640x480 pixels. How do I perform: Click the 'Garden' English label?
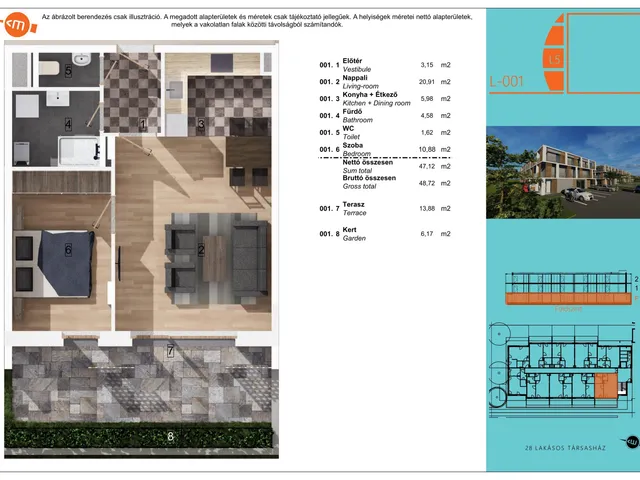click(x=354, y=238)
